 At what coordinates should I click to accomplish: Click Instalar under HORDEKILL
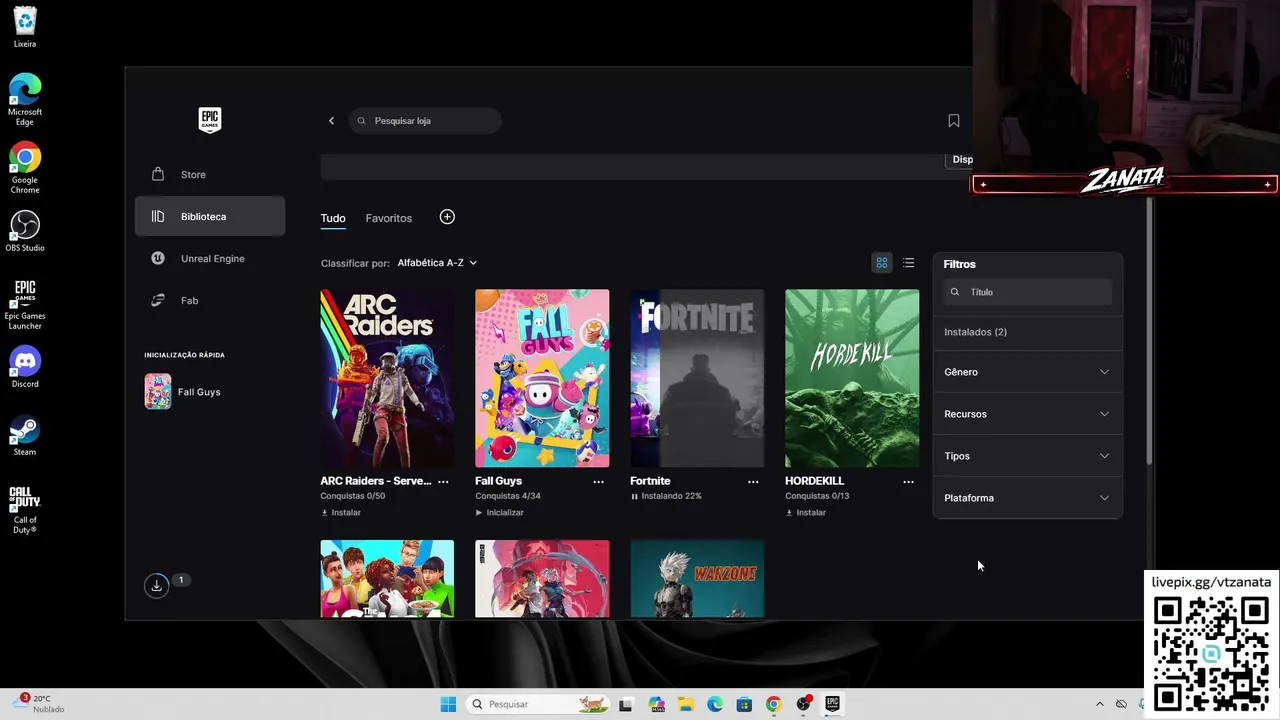[x=806, y=513]
